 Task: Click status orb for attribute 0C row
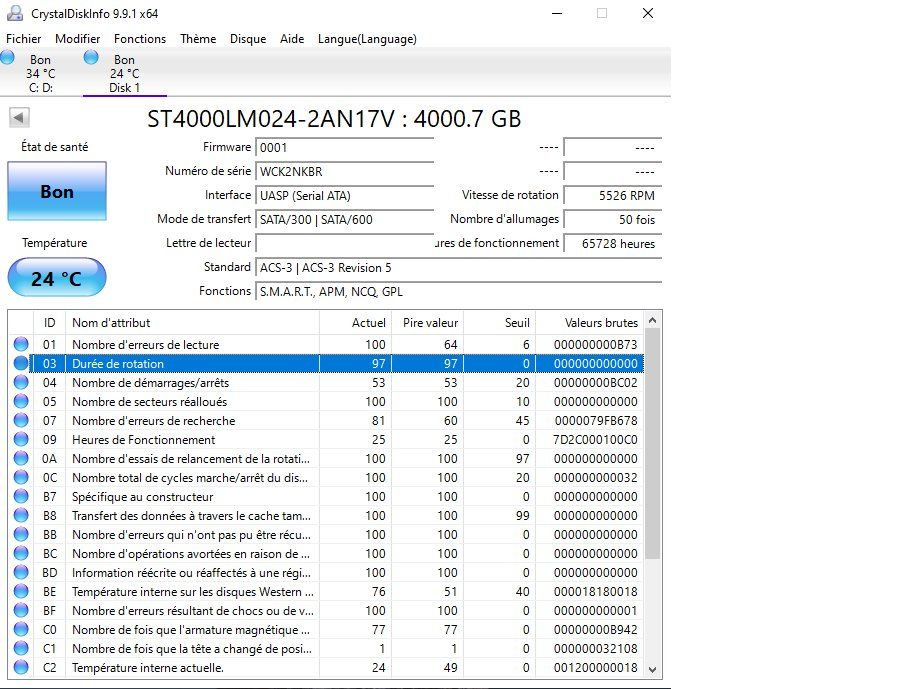(x=21, y=477)
